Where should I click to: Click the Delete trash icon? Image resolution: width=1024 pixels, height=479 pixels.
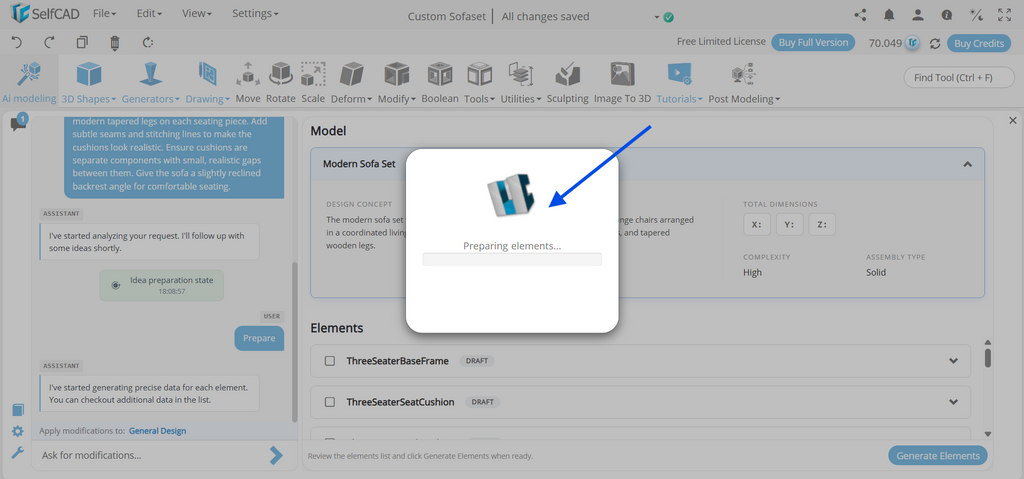[x=115, y=42]
